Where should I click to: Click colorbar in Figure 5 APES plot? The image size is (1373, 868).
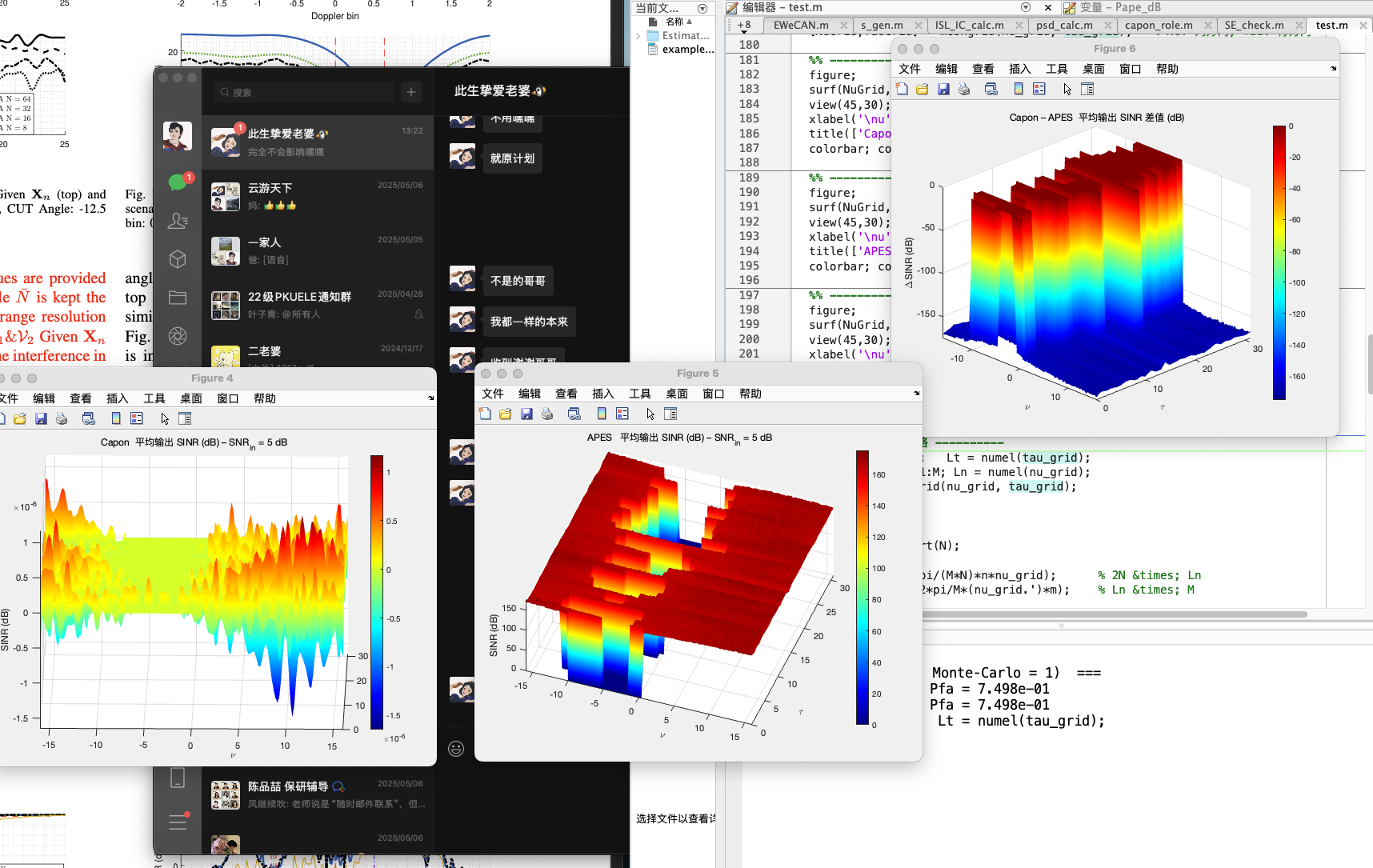(863, 588)
